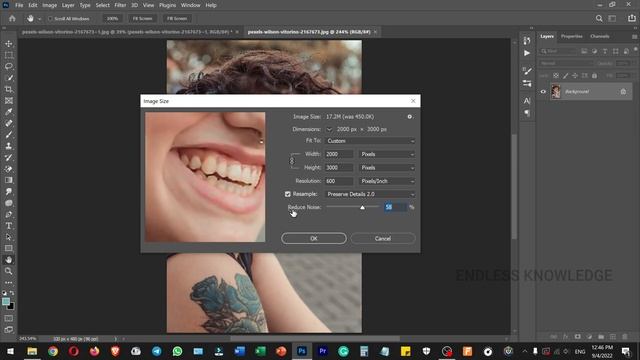Open the Search magnifier at top right
The width and height of the screenshot is (640, 360).
pyautogui.click(x=599, y=18)
